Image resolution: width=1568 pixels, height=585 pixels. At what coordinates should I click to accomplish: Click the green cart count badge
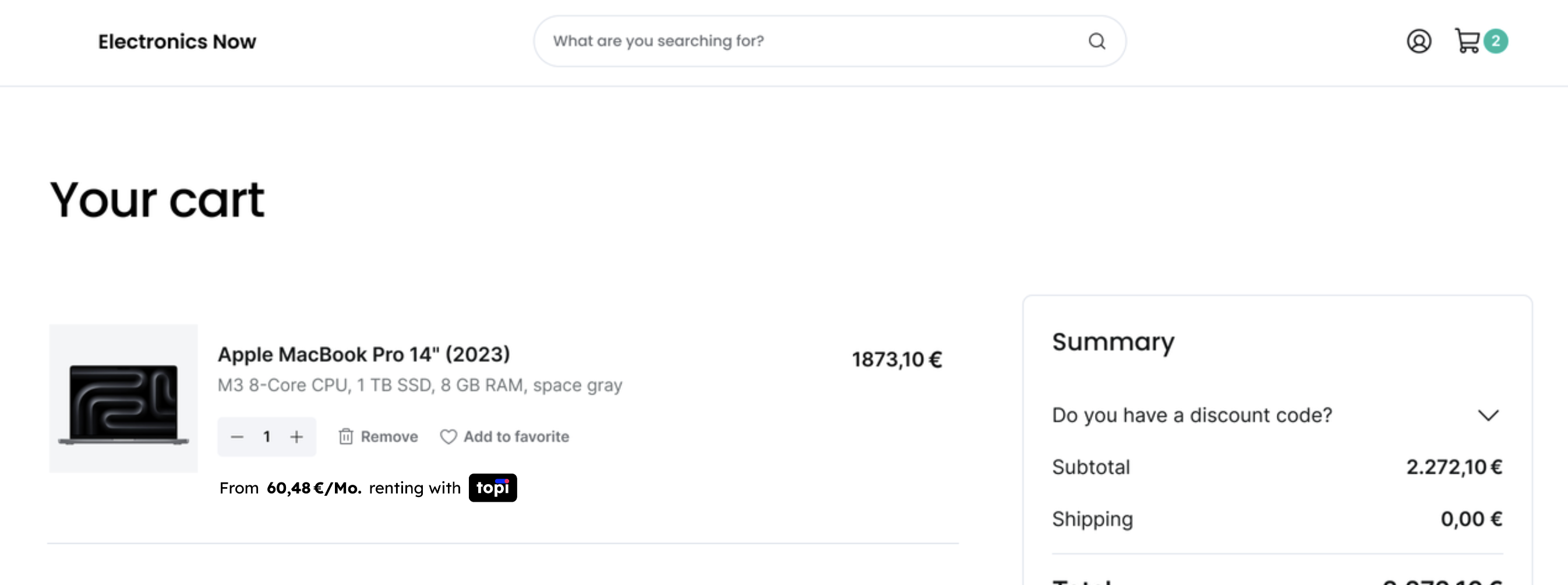1496,41
